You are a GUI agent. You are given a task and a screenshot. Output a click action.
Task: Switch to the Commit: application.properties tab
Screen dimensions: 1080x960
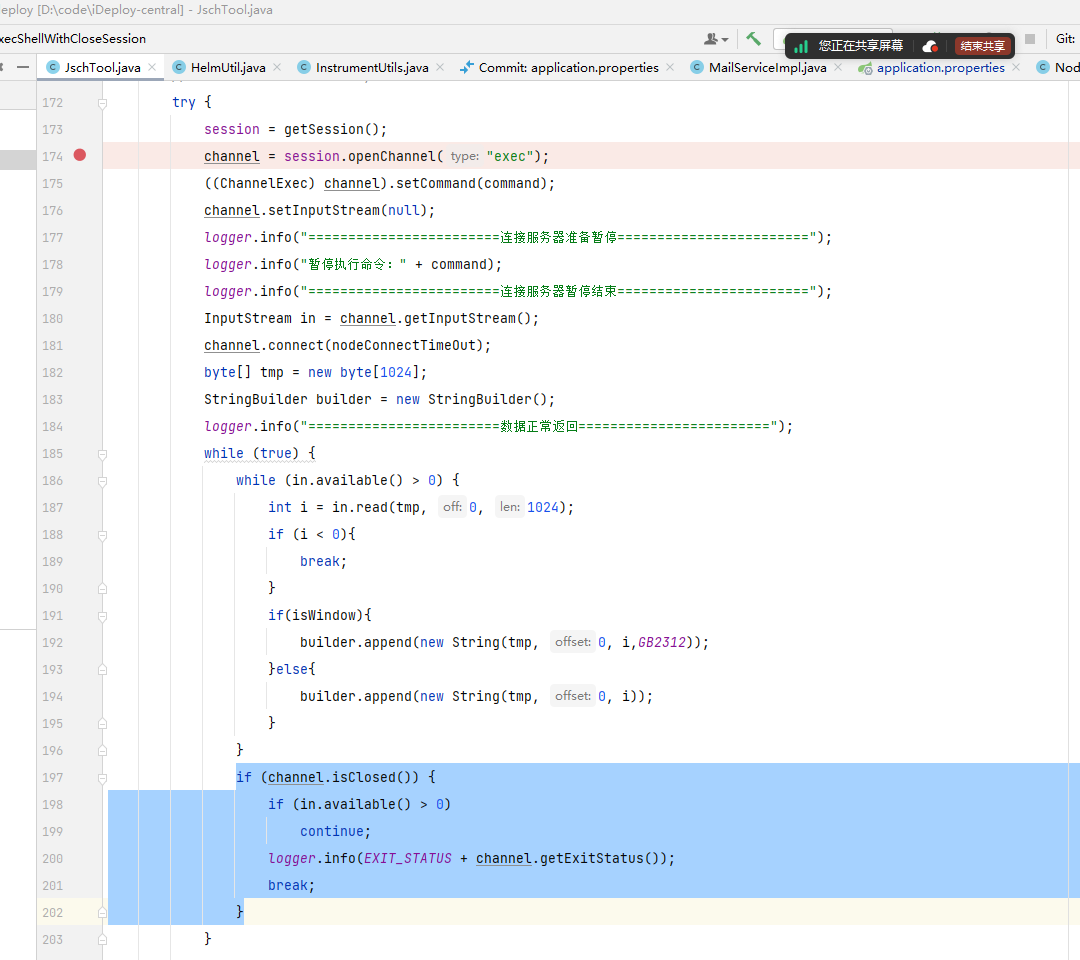click(568, 67)
